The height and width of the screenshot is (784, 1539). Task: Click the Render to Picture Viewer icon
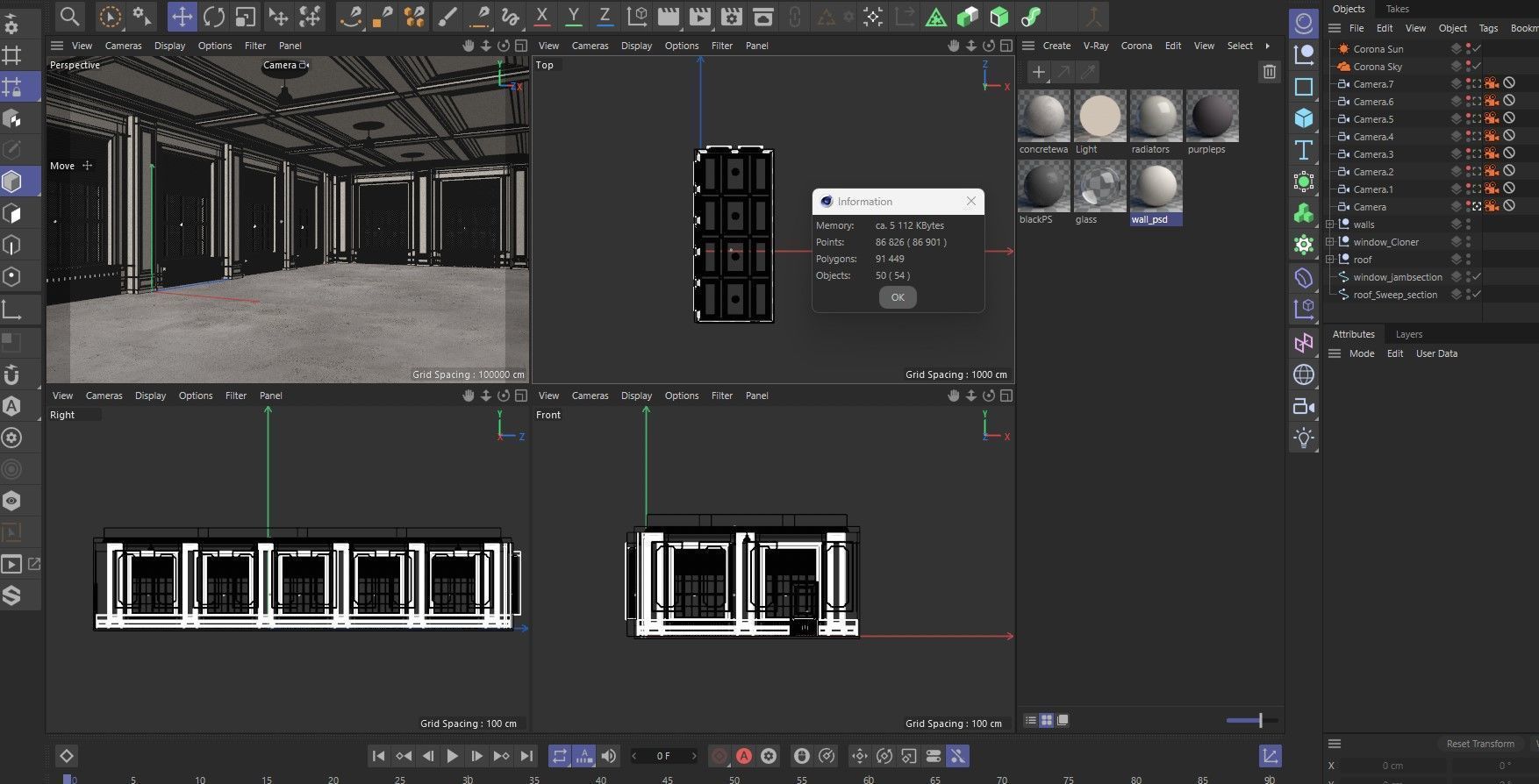tap(699, 16)
